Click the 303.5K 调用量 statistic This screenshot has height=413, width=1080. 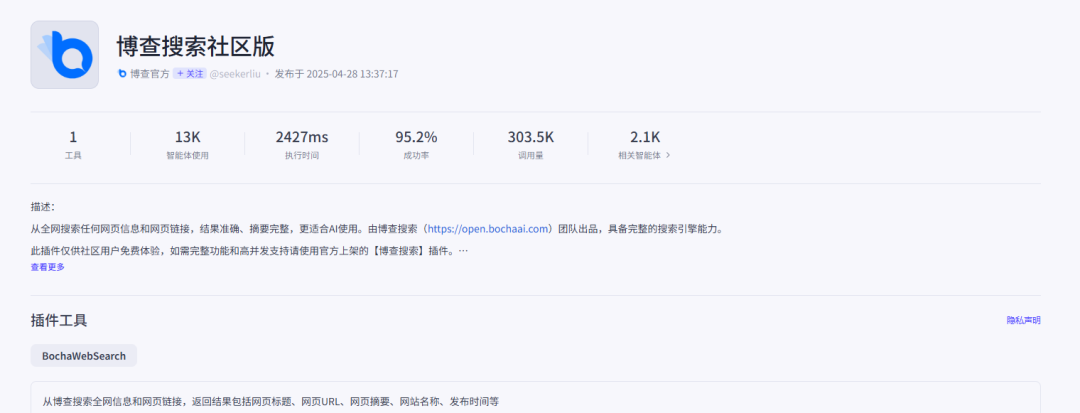(x=530, y=145)
